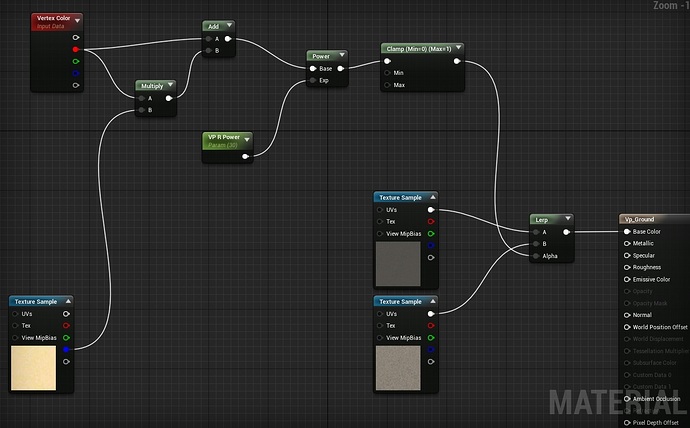Toggle the Add node collapse arrow

pos(229,26)
